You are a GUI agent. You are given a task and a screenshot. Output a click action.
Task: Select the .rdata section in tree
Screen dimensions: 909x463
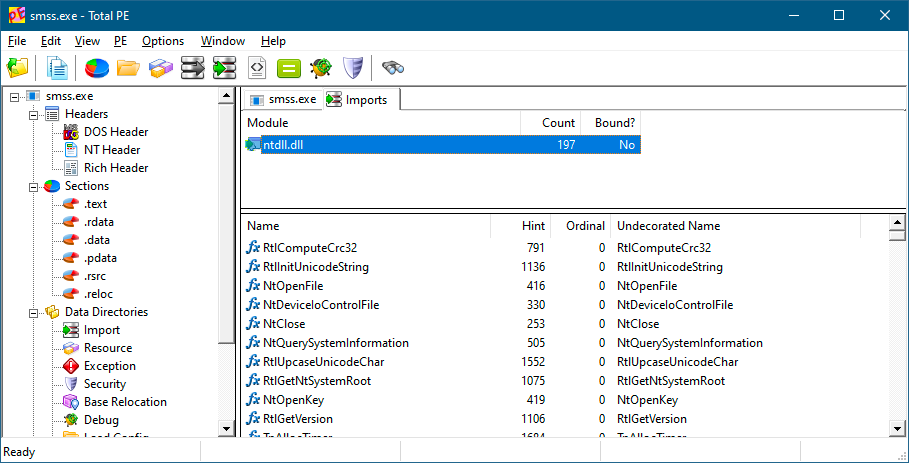99,222
